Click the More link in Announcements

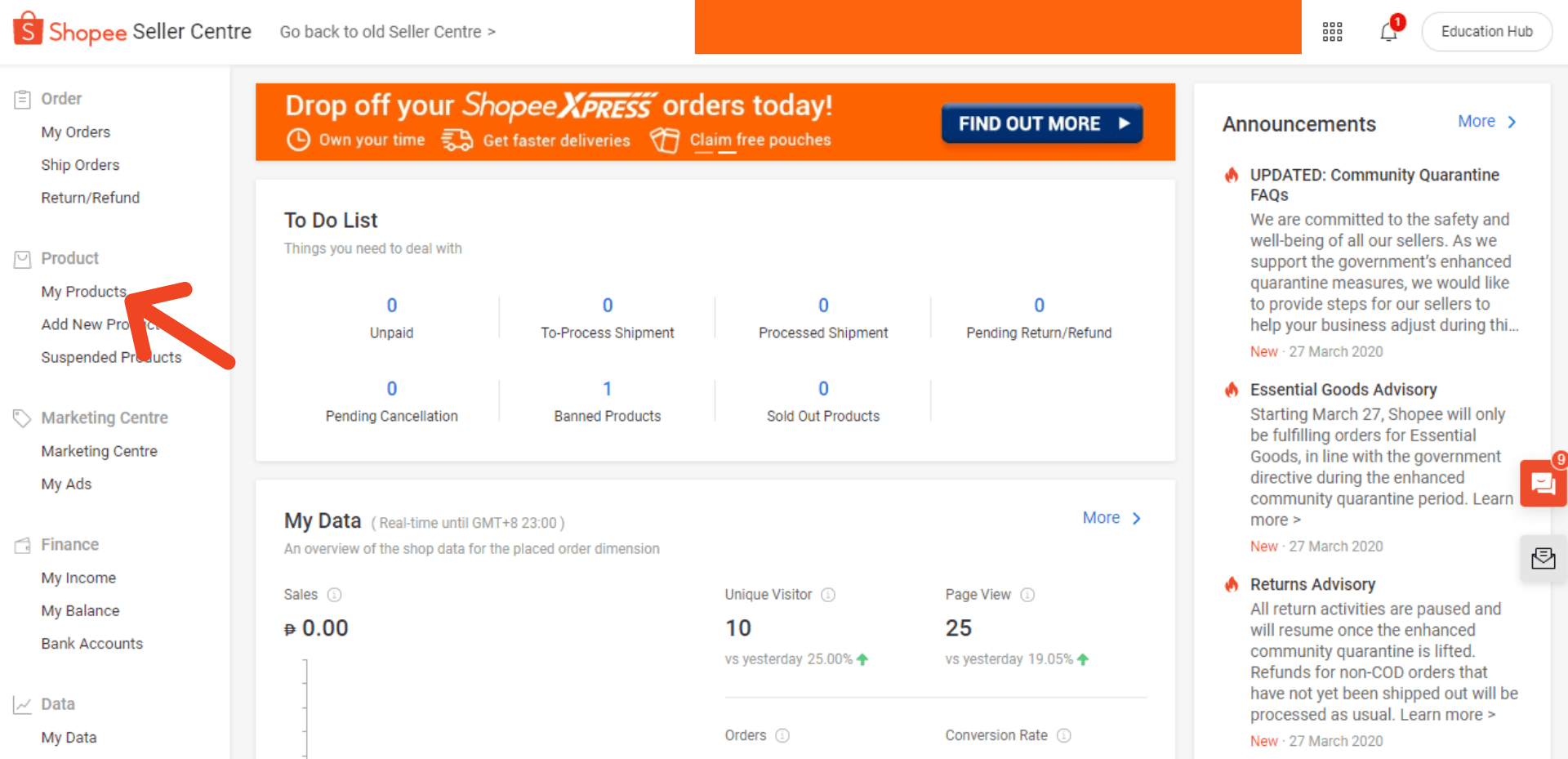1477,121
